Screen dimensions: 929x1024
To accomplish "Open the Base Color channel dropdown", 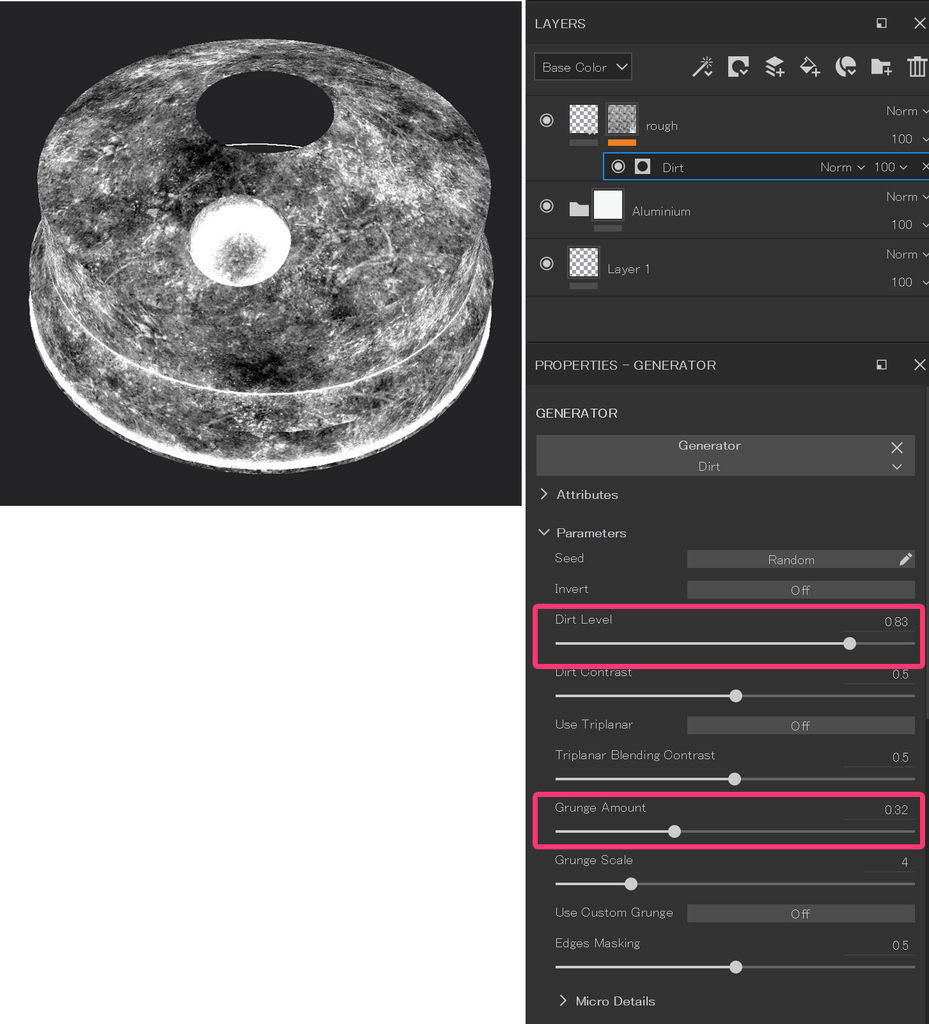I will point(583,67).
